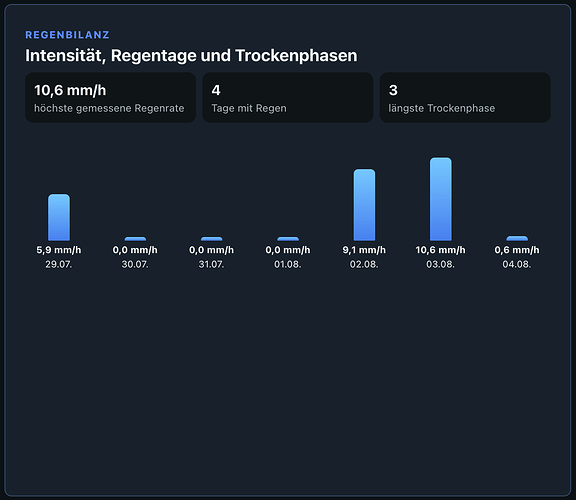Click the date label 30.07.
This screenshot has width=576, height=500.
point(135,265)
